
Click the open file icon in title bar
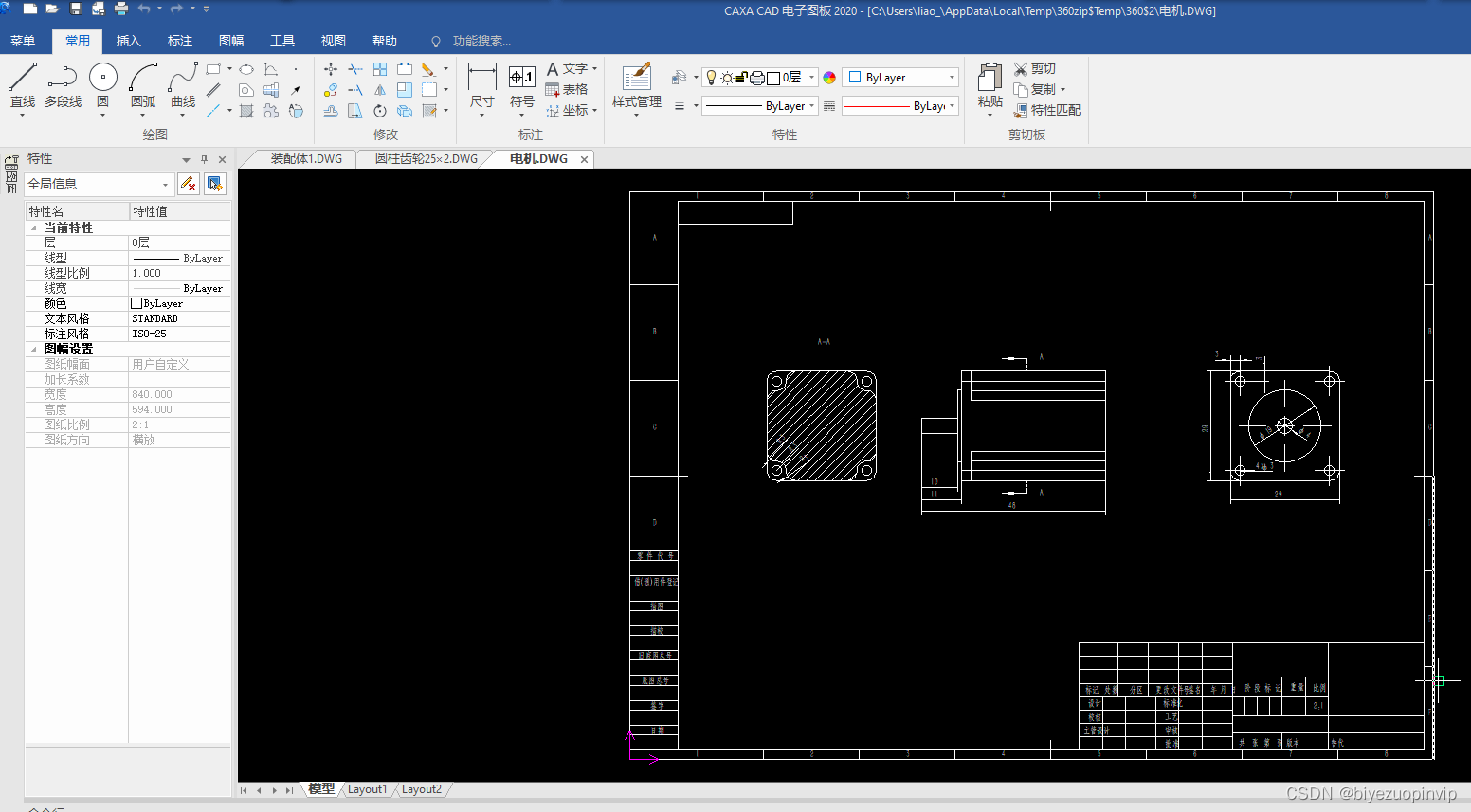[52, 9]
